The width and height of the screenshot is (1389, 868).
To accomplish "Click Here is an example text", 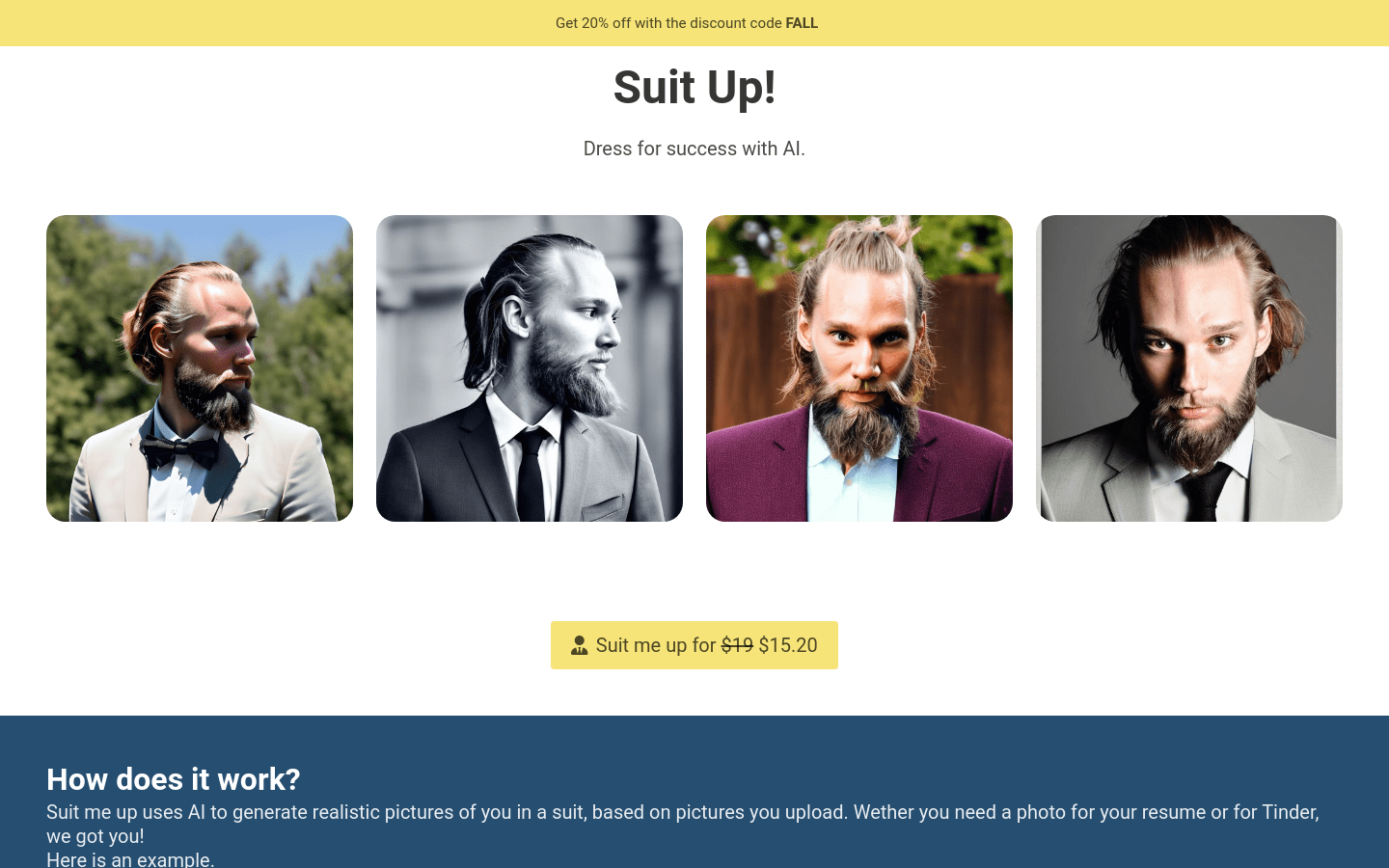I will coord(130,857).
